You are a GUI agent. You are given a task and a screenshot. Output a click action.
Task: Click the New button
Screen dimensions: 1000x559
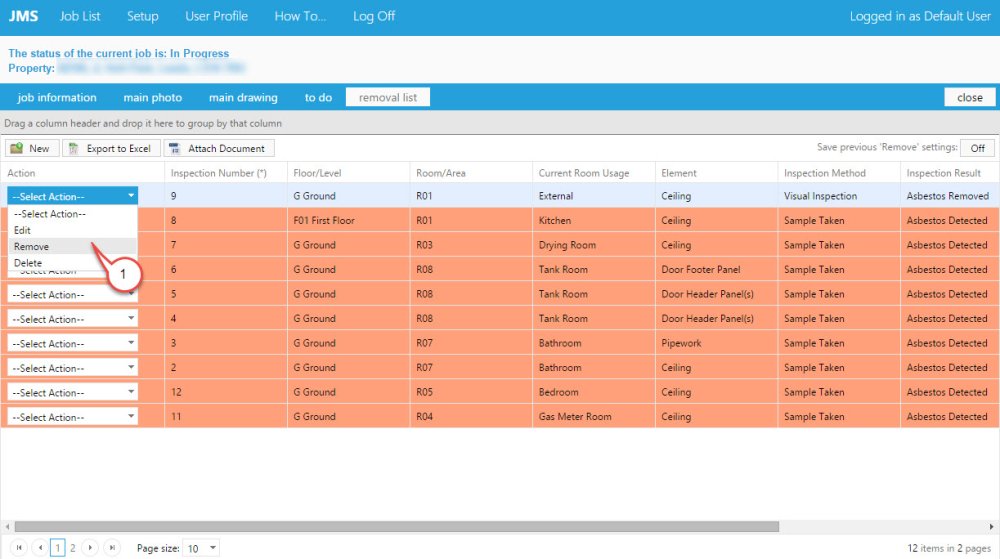32,149
